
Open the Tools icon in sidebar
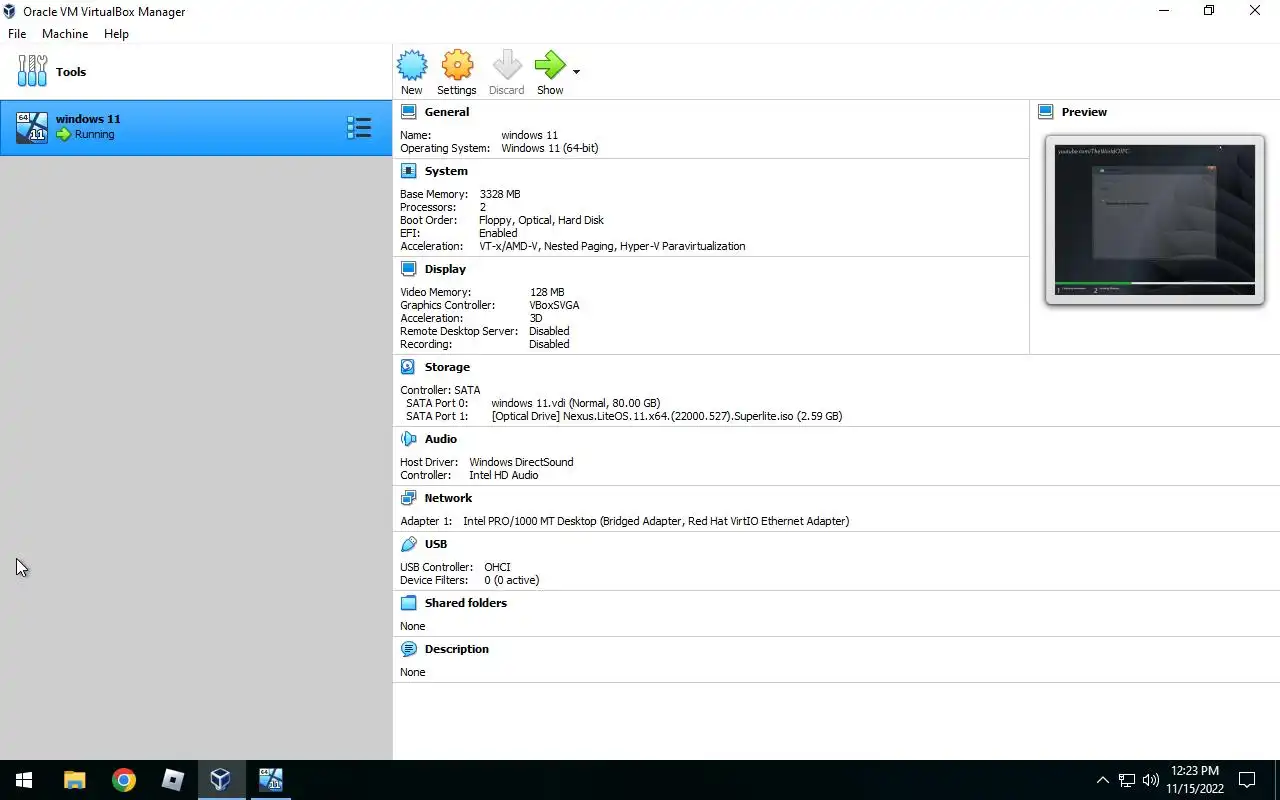coord(32,72)
